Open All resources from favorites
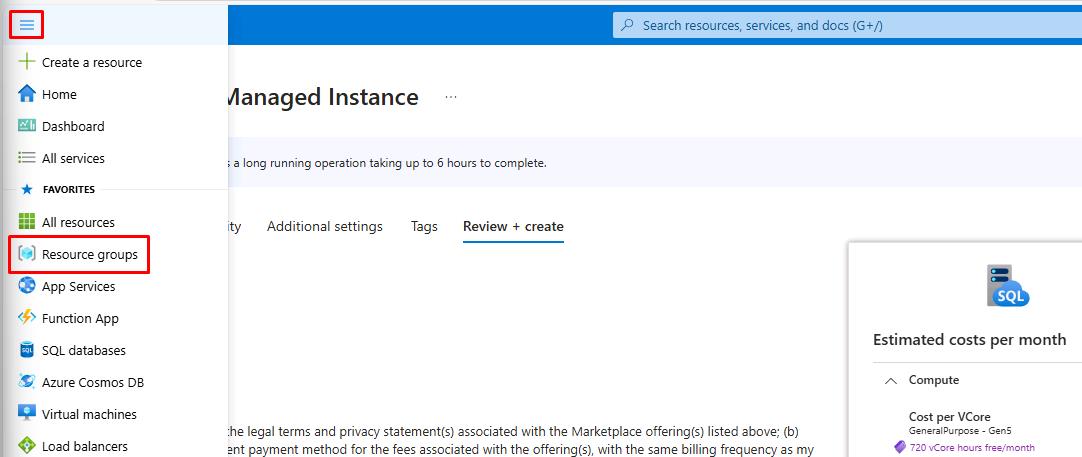Screen dimensions: 1082x457 pos(78,222)
